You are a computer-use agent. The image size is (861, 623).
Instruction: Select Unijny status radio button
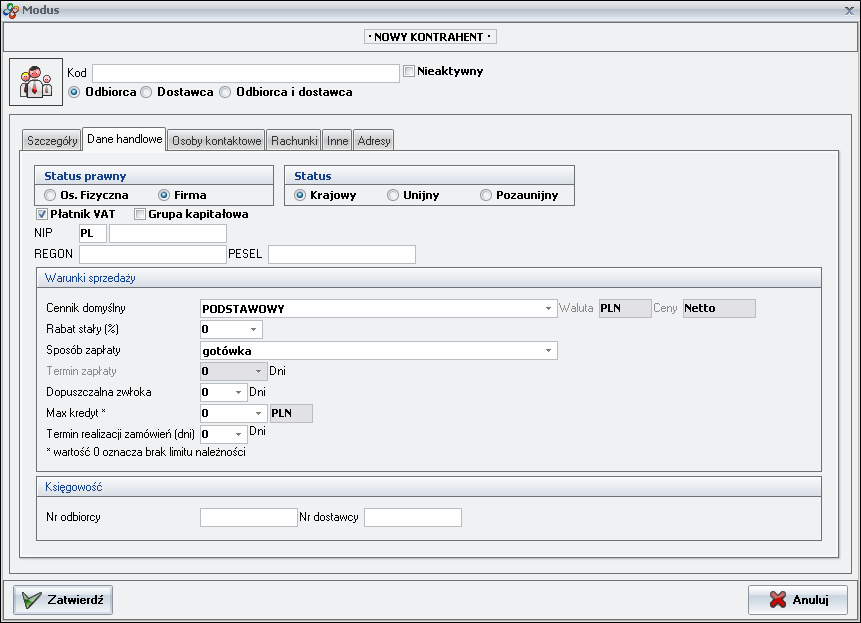pyautogui.click(x=393, y=195)
